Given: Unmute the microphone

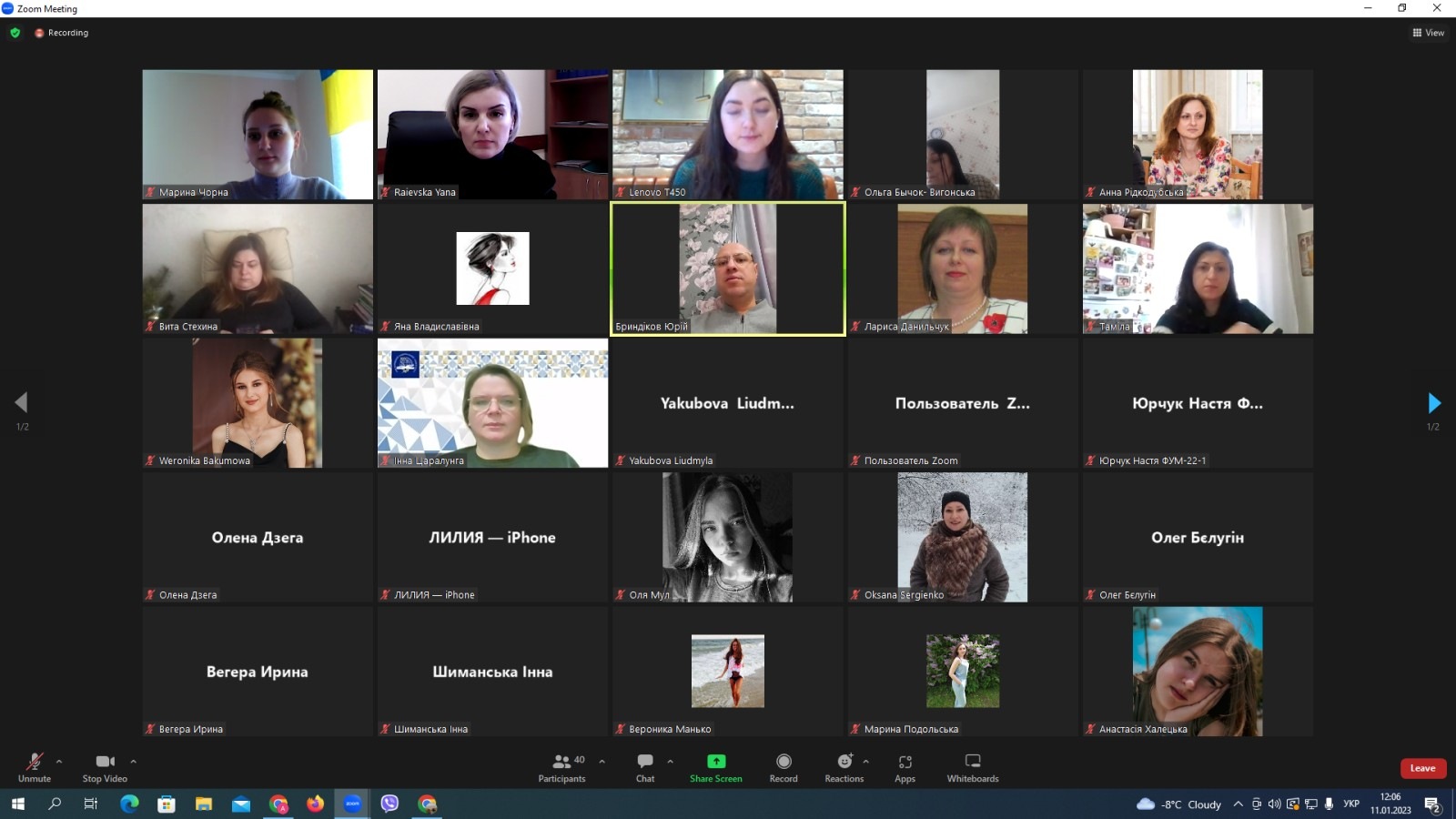Looking at the screenshot, I should pos(35,767).
